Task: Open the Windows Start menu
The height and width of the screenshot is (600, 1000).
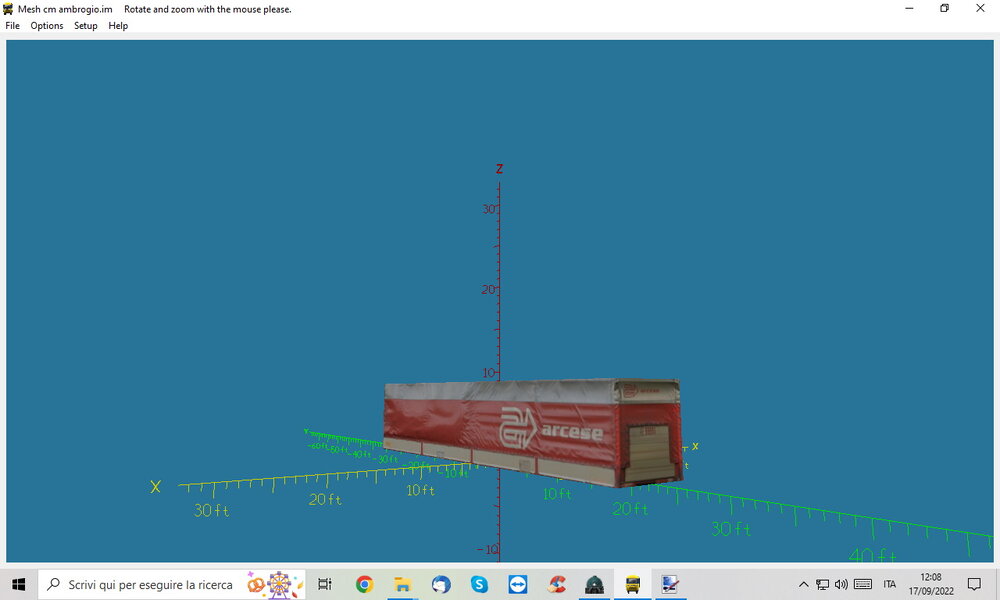Action: click(18, 584)
